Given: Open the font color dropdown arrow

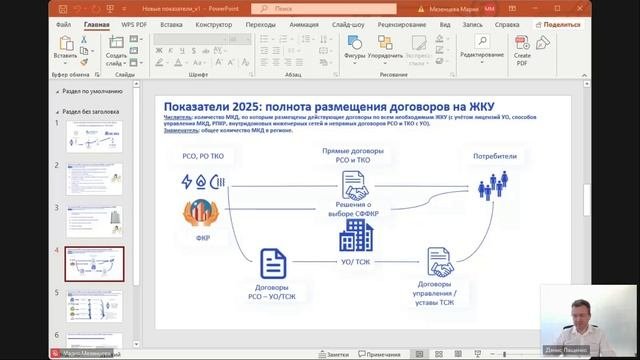Looking at the screenshot, I should pyautogui.click(x=186, y=62).
